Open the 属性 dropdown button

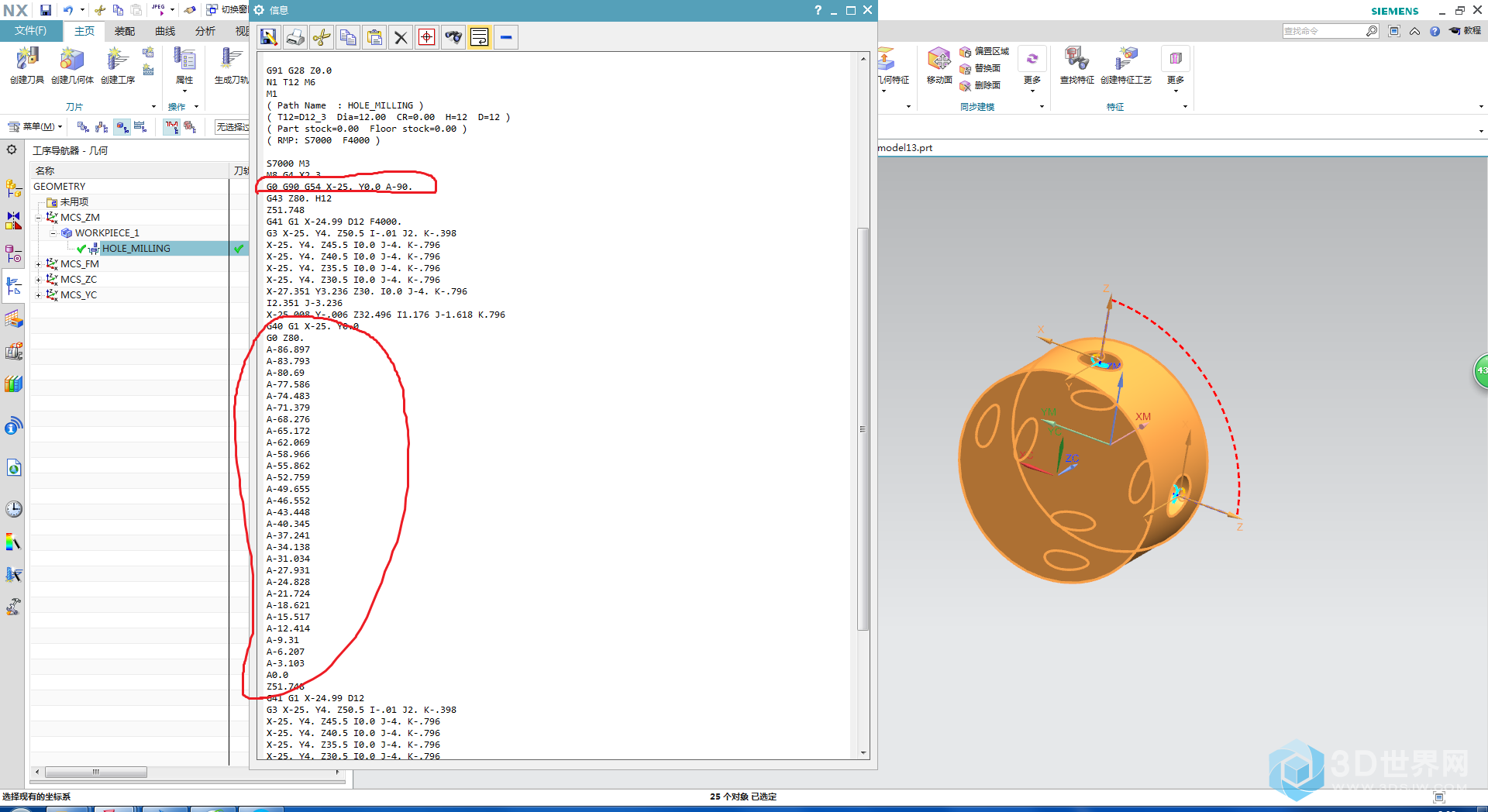click(184, 69)
